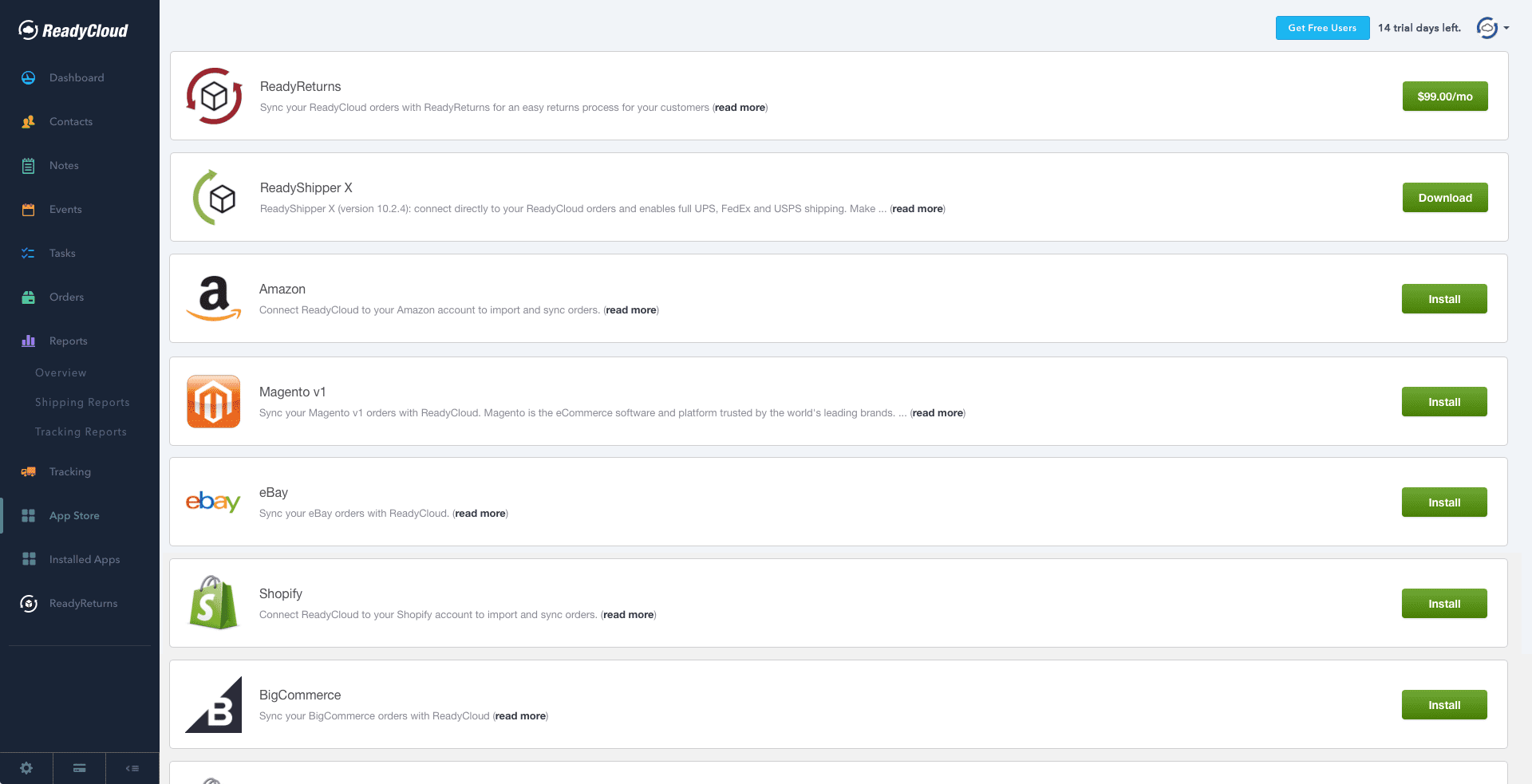Screen dimensions: 1532x784
Task: Click the BigCommerce logo
Action: 214,704
